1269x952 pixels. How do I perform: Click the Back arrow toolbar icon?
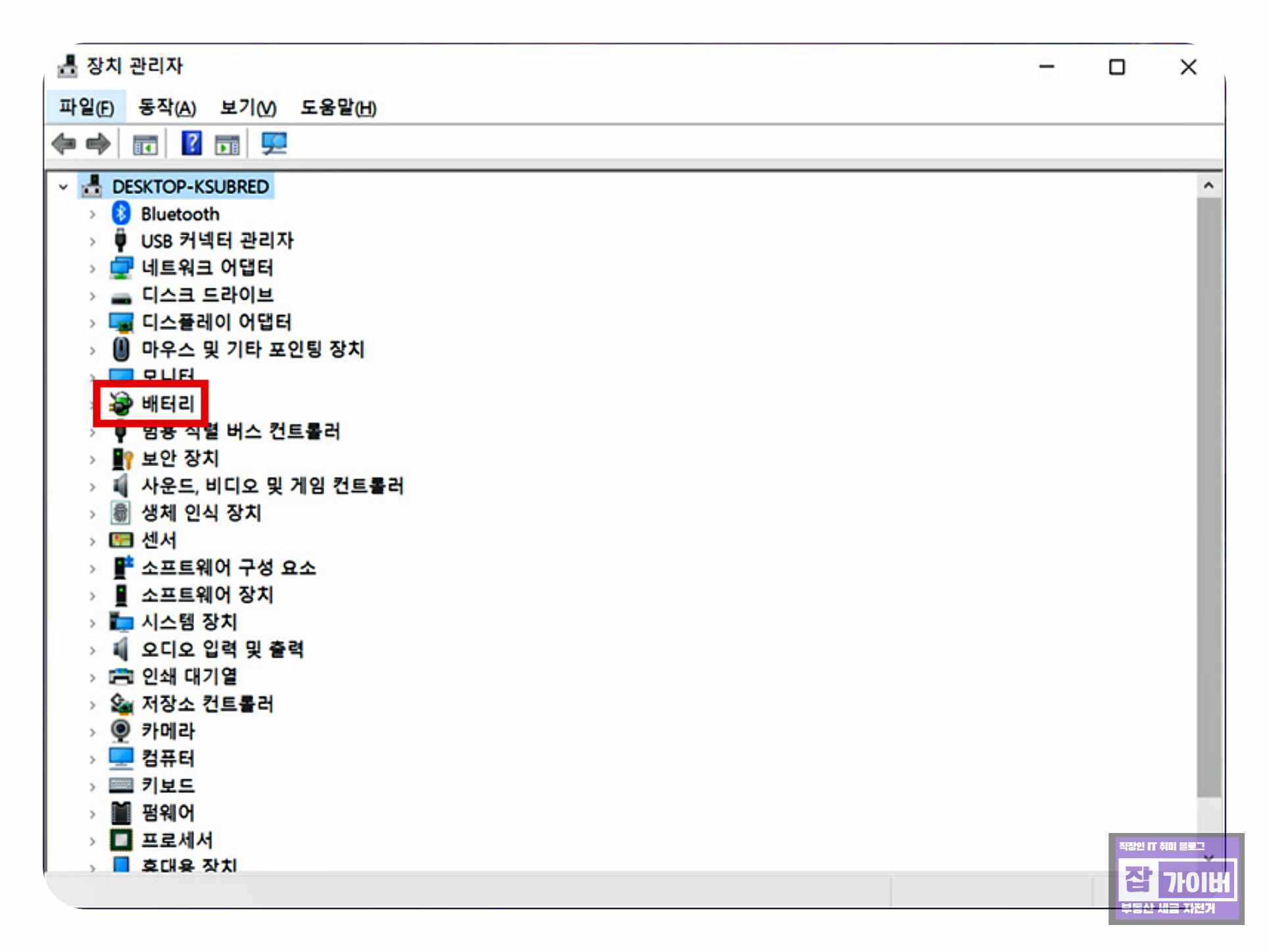64,143
